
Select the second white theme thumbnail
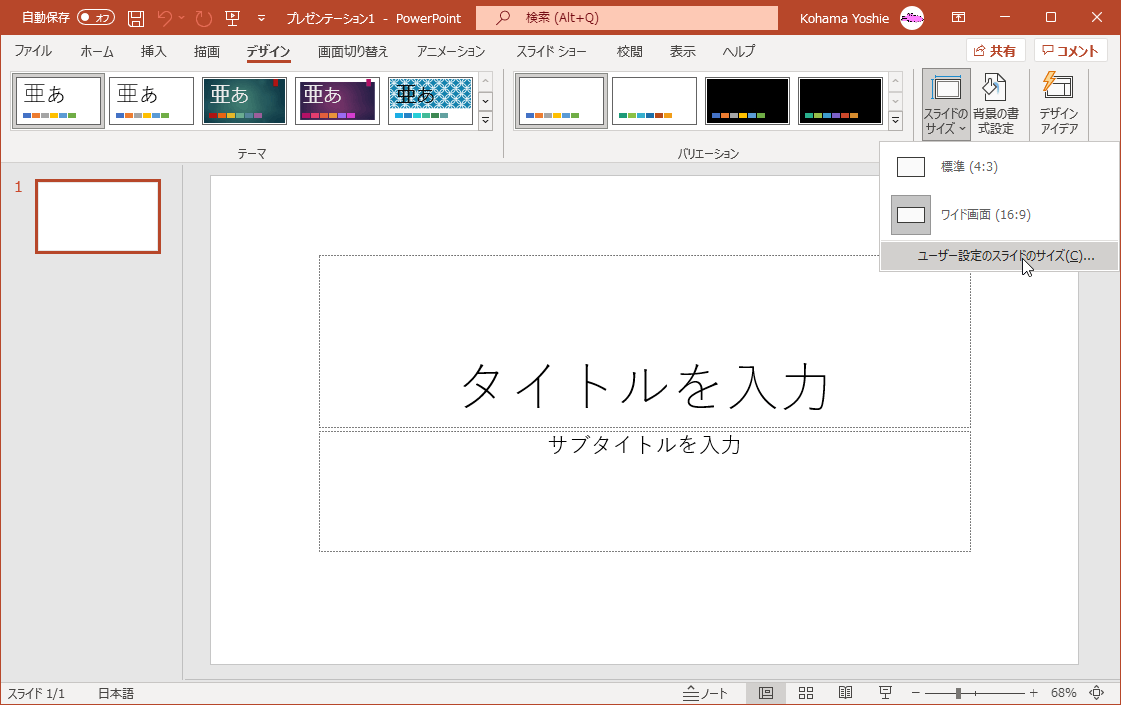pos(151,101)
